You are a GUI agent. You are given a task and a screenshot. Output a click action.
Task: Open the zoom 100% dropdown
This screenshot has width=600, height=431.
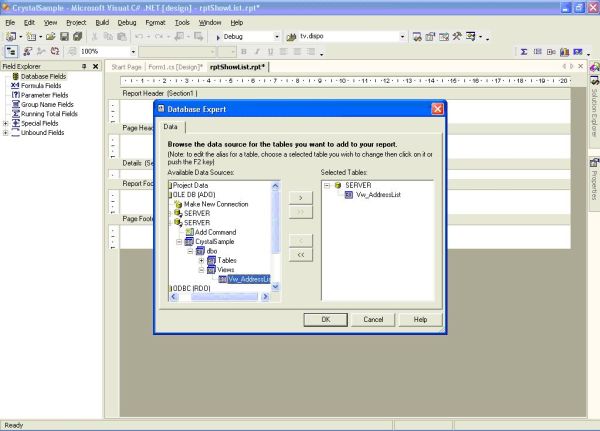click(x=133, y=52)
